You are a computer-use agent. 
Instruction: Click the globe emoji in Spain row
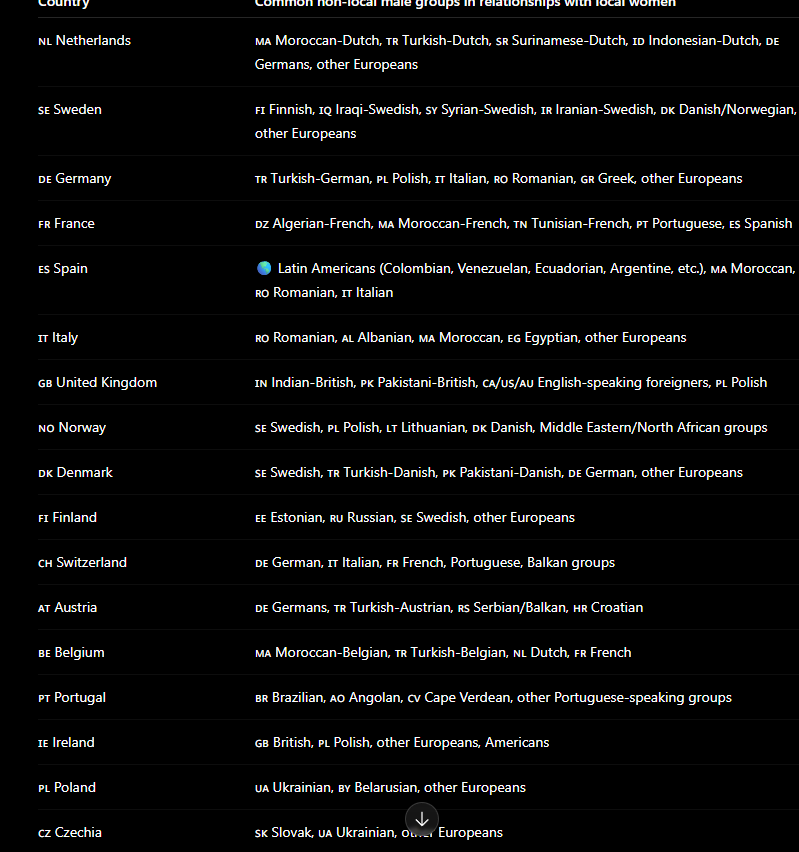[x=264, y=268]
